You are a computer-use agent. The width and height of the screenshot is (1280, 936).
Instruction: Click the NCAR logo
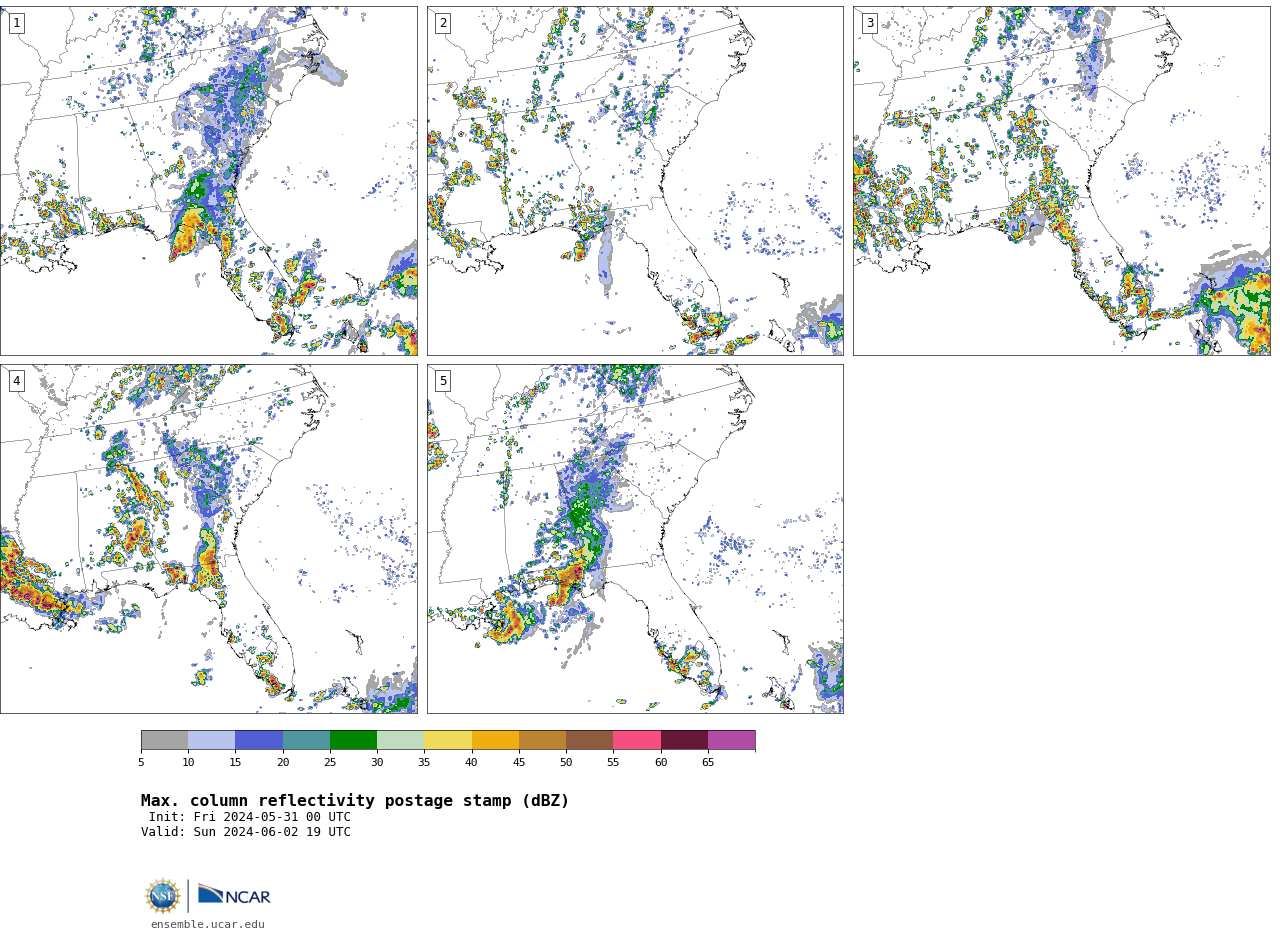pyautogui.click(x=234, y=895)
